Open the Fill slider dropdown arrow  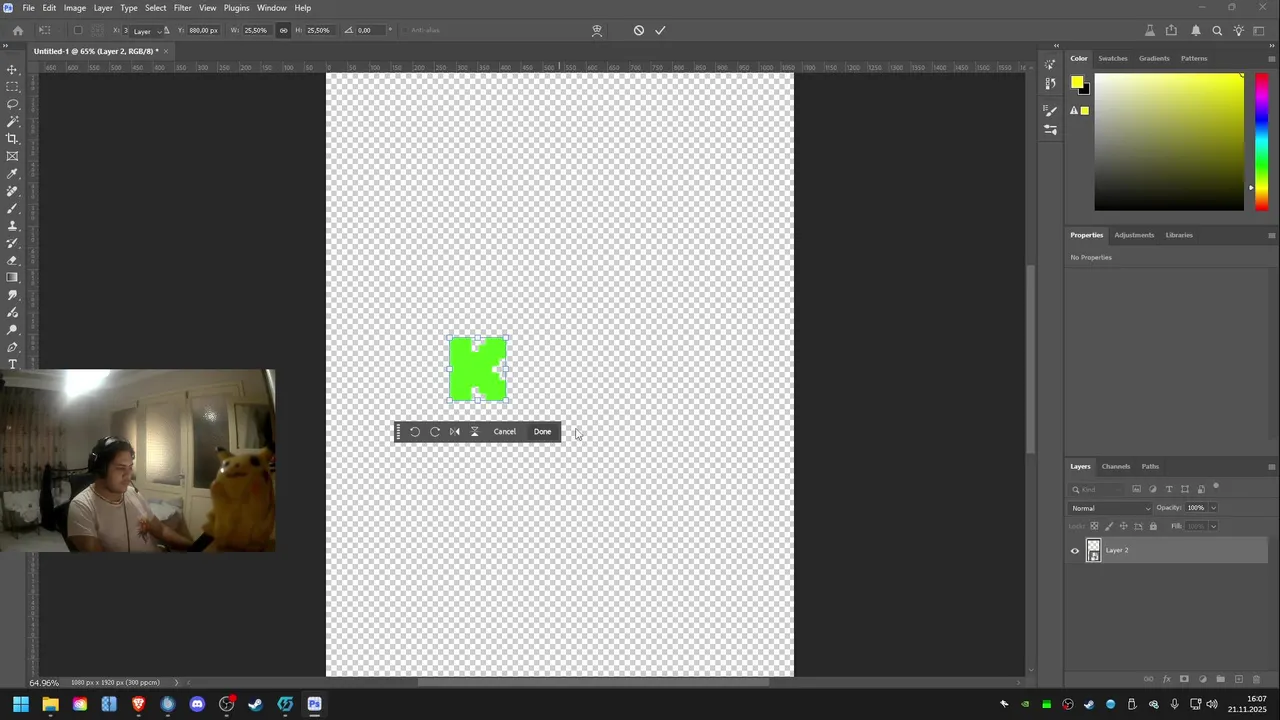pyautogui.click(x=1213, y=526)
